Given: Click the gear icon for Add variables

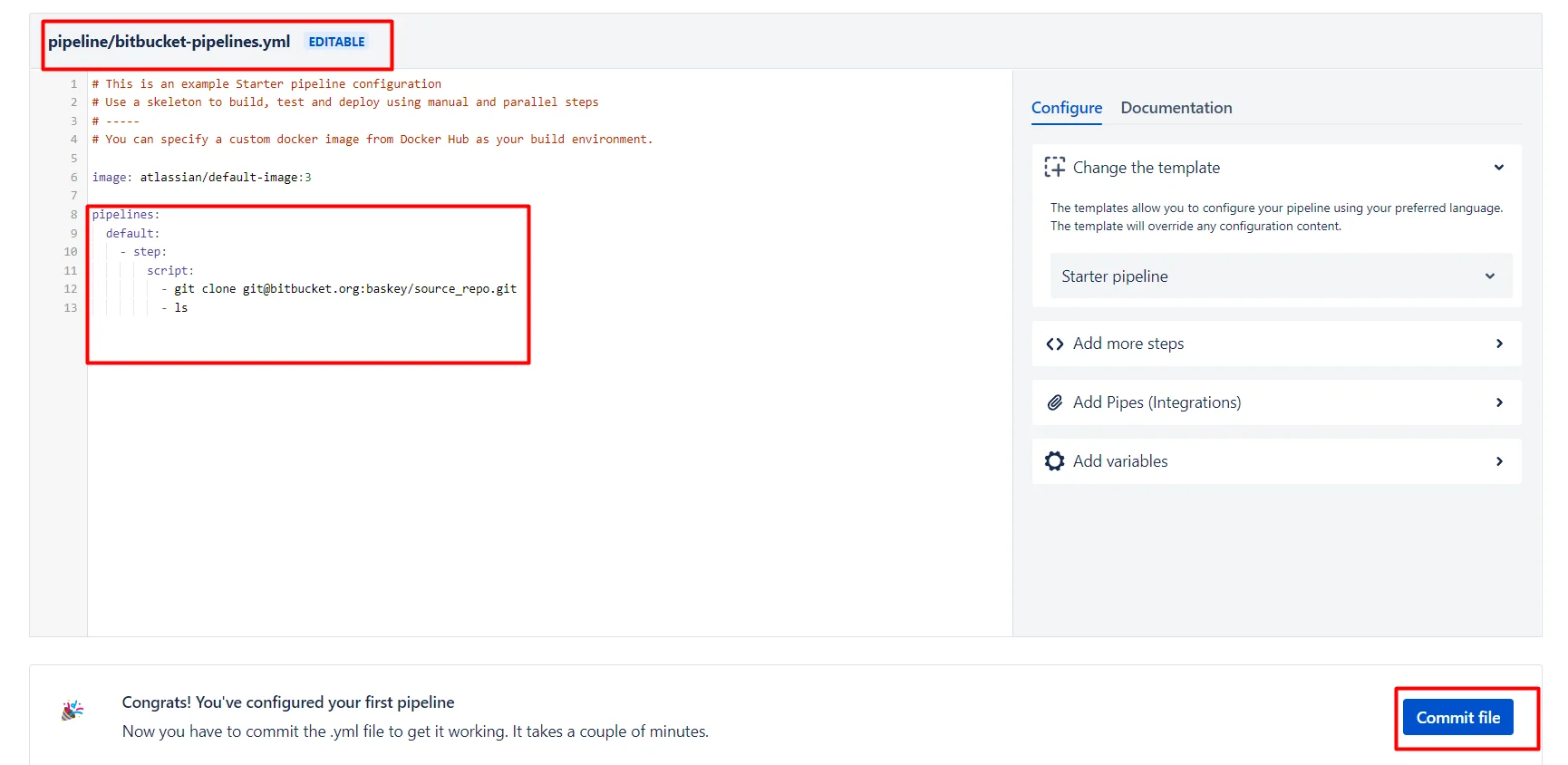Looking at the screenshot, I should point(1054,461).
